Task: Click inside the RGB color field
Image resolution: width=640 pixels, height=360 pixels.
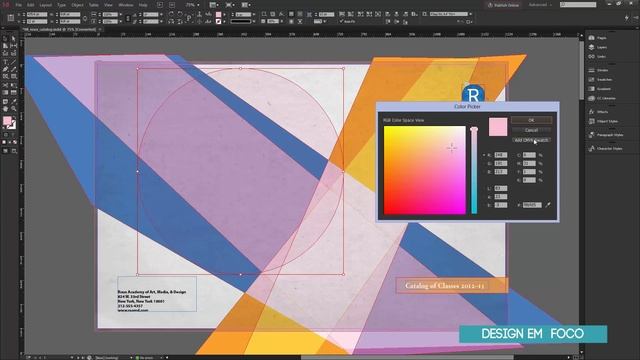Action: click(424, 170)
